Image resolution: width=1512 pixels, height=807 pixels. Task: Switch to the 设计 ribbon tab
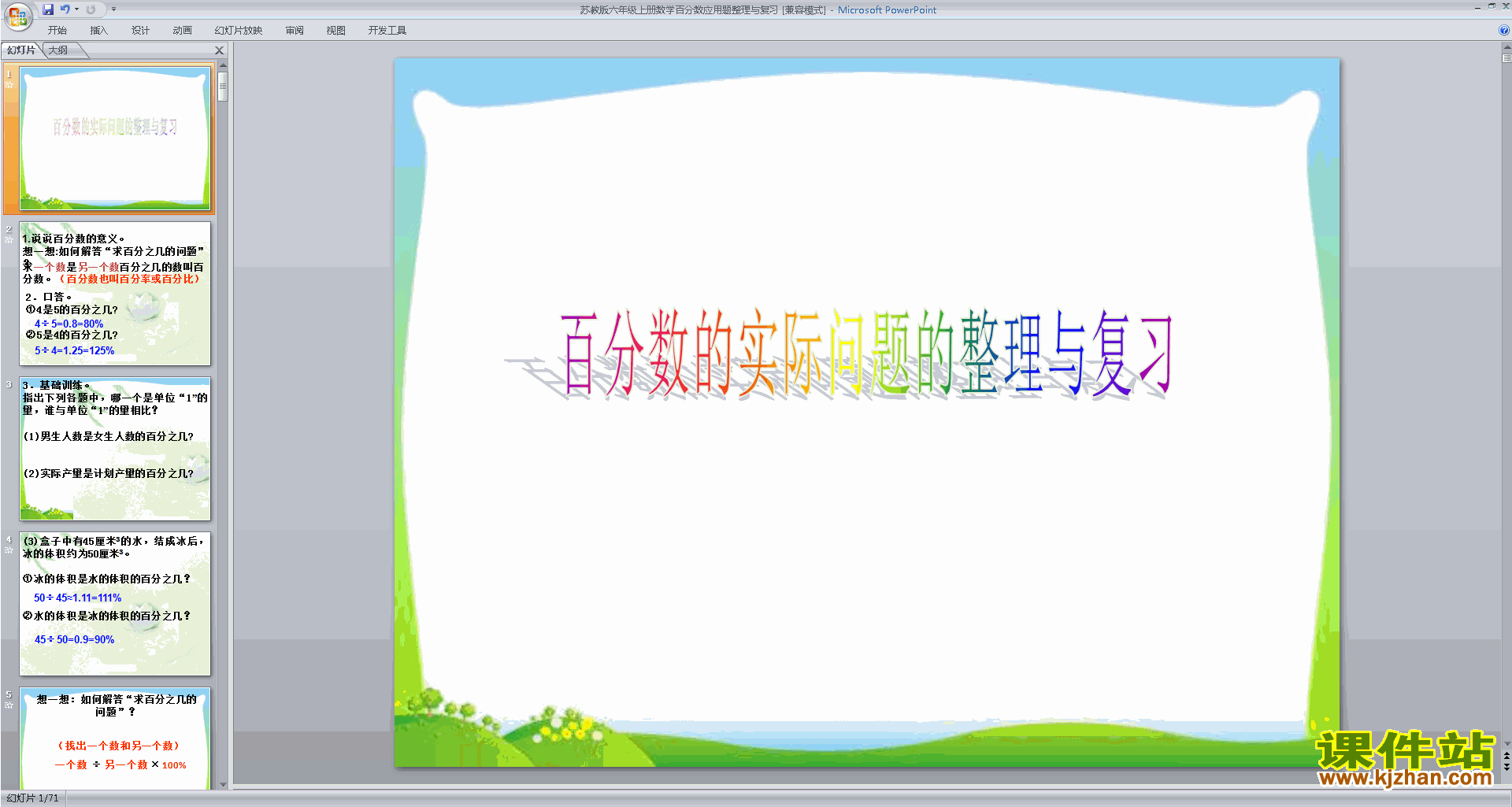coord(140,31)
